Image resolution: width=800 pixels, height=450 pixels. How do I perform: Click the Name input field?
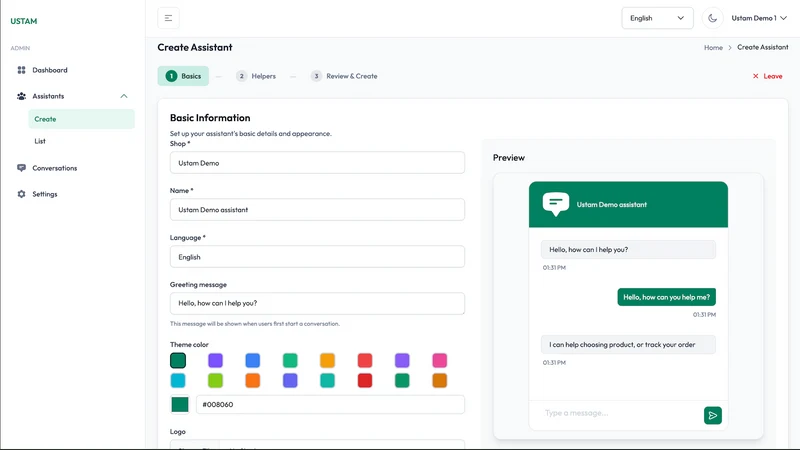[x=317, y=210]
